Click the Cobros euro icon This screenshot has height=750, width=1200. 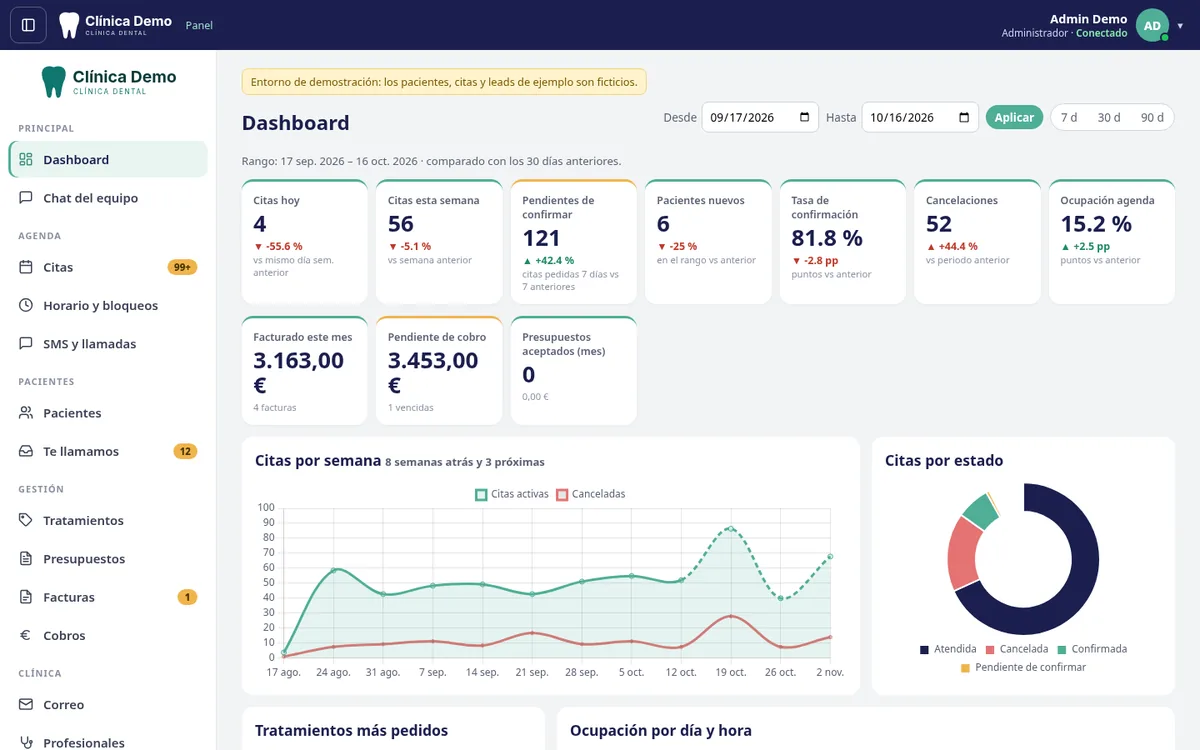click(26, 635)
